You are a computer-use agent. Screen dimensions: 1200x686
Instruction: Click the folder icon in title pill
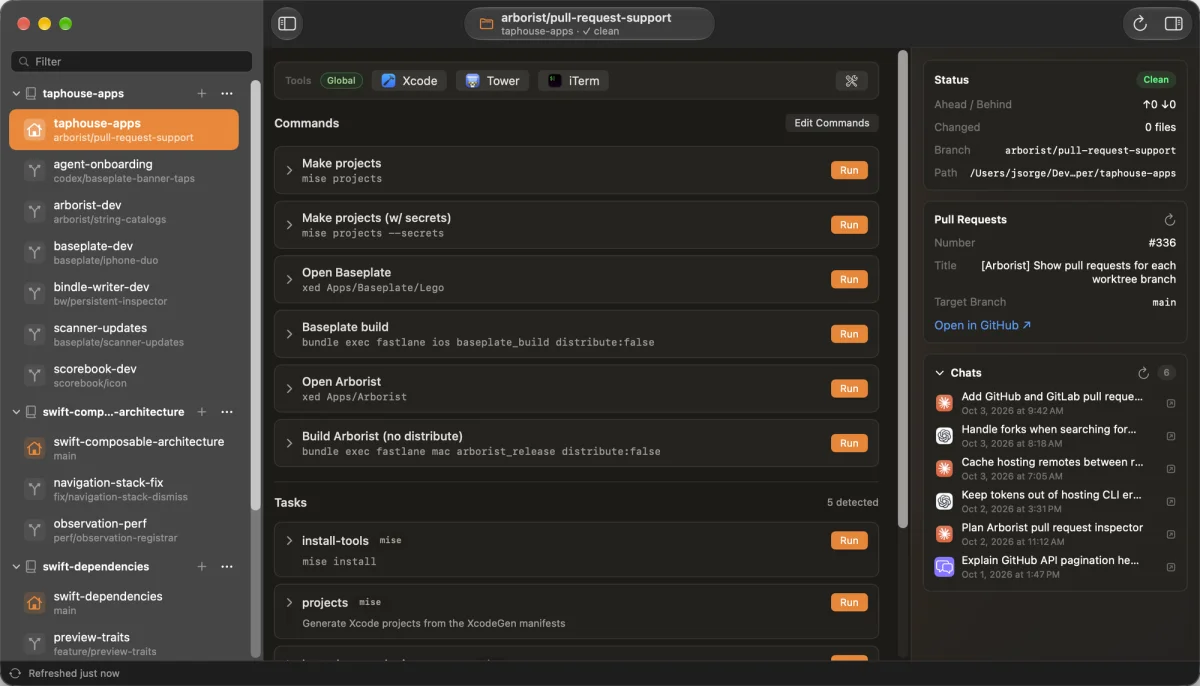tap(487, 24)
